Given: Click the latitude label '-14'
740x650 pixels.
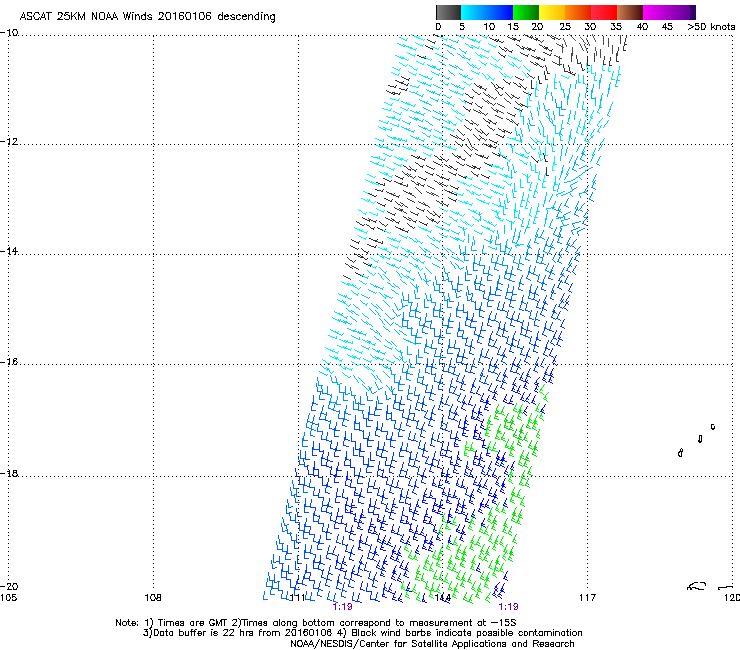Looking at the screenshot, I should 9,251.
